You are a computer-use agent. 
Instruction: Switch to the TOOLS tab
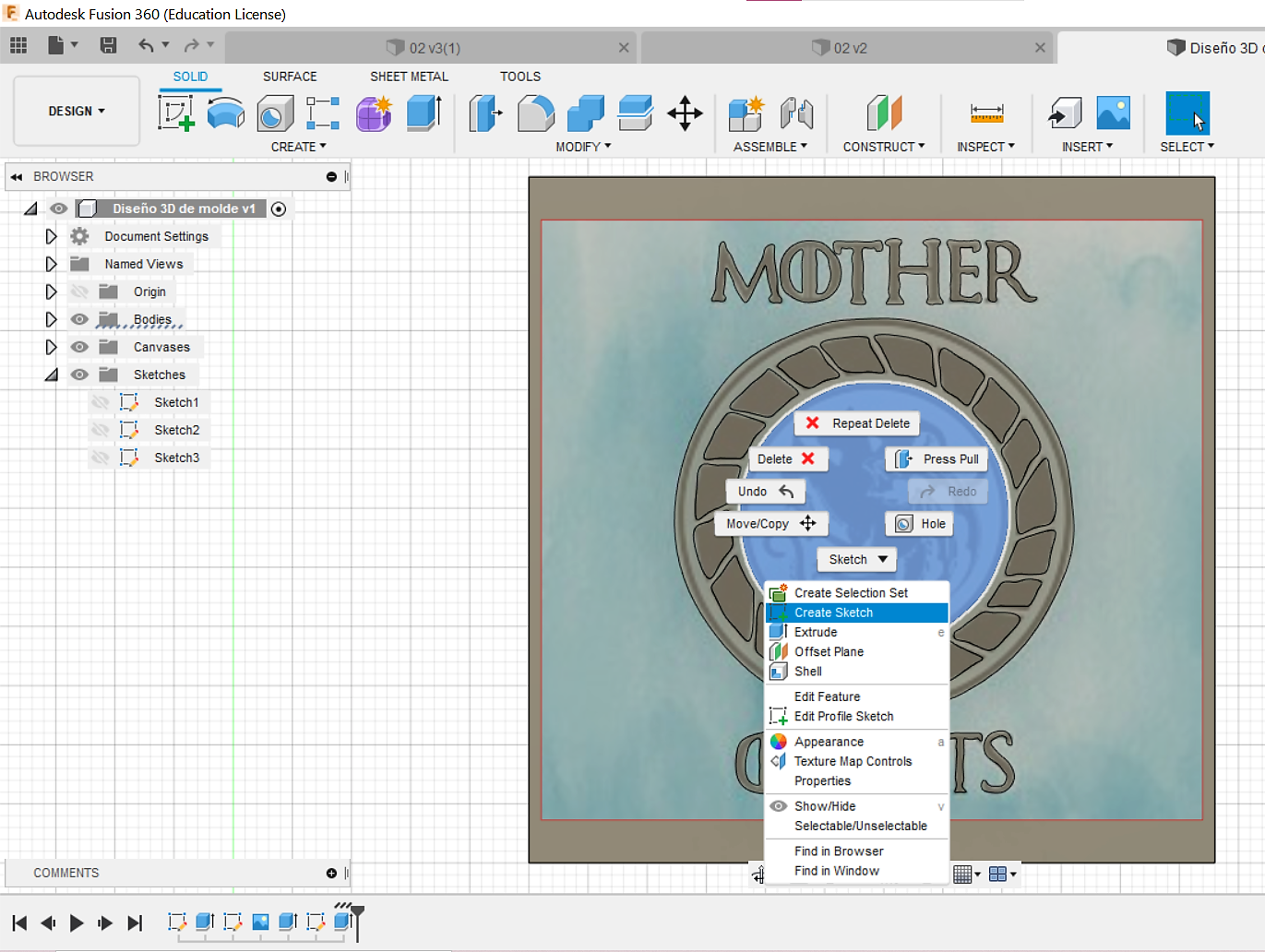coord(520,77)
